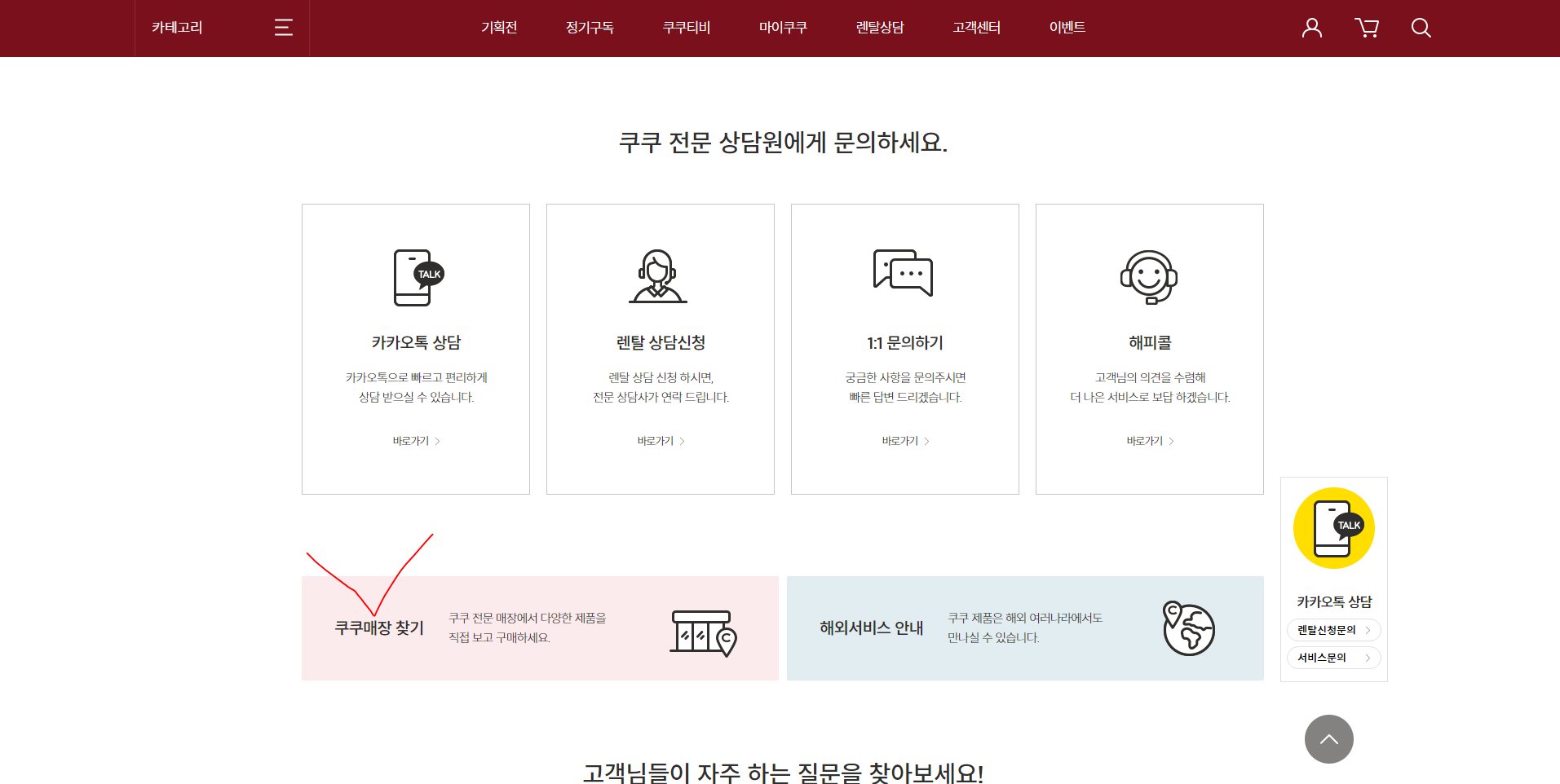Select the 해피콜 card title

point(1150,343)
